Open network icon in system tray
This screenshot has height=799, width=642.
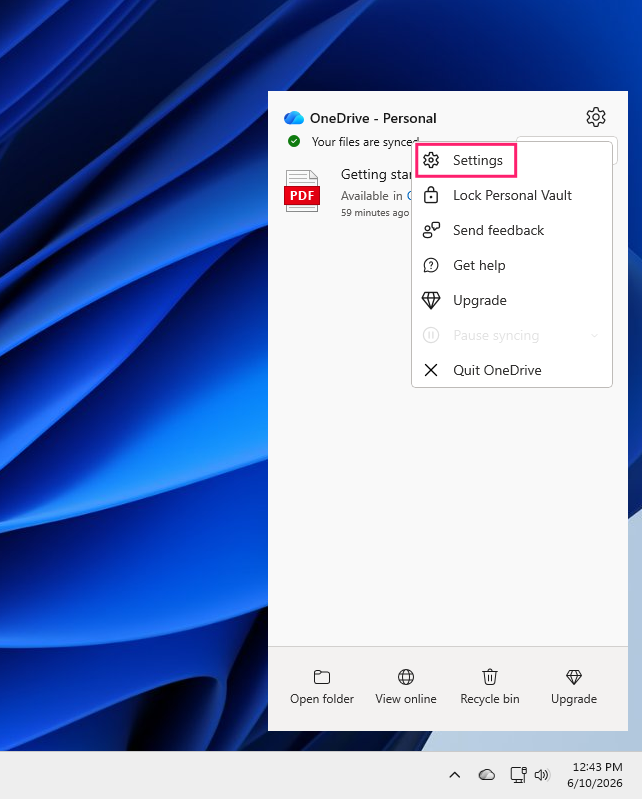click(x=519, y=775)
